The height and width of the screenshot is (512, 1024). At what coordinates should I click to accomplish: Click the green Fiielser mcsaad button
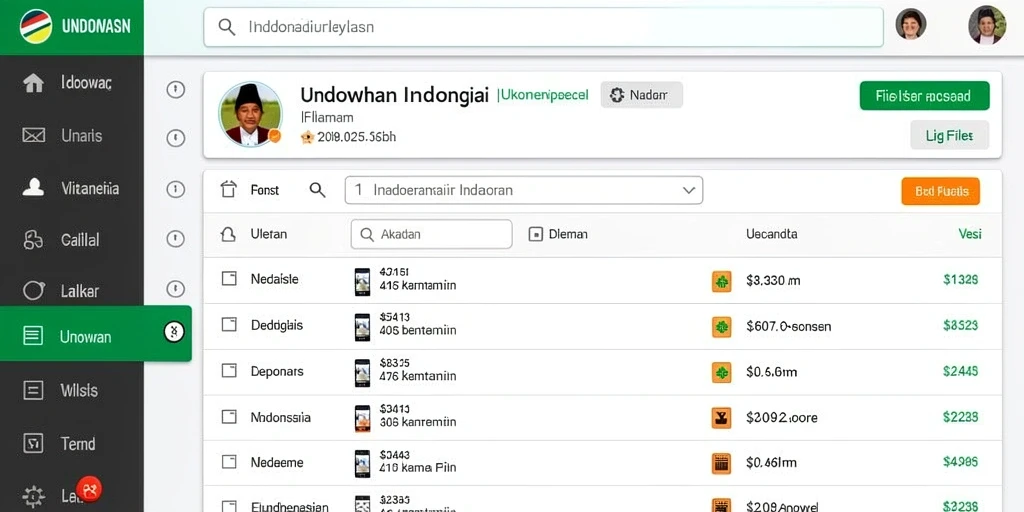pos(924,96)
